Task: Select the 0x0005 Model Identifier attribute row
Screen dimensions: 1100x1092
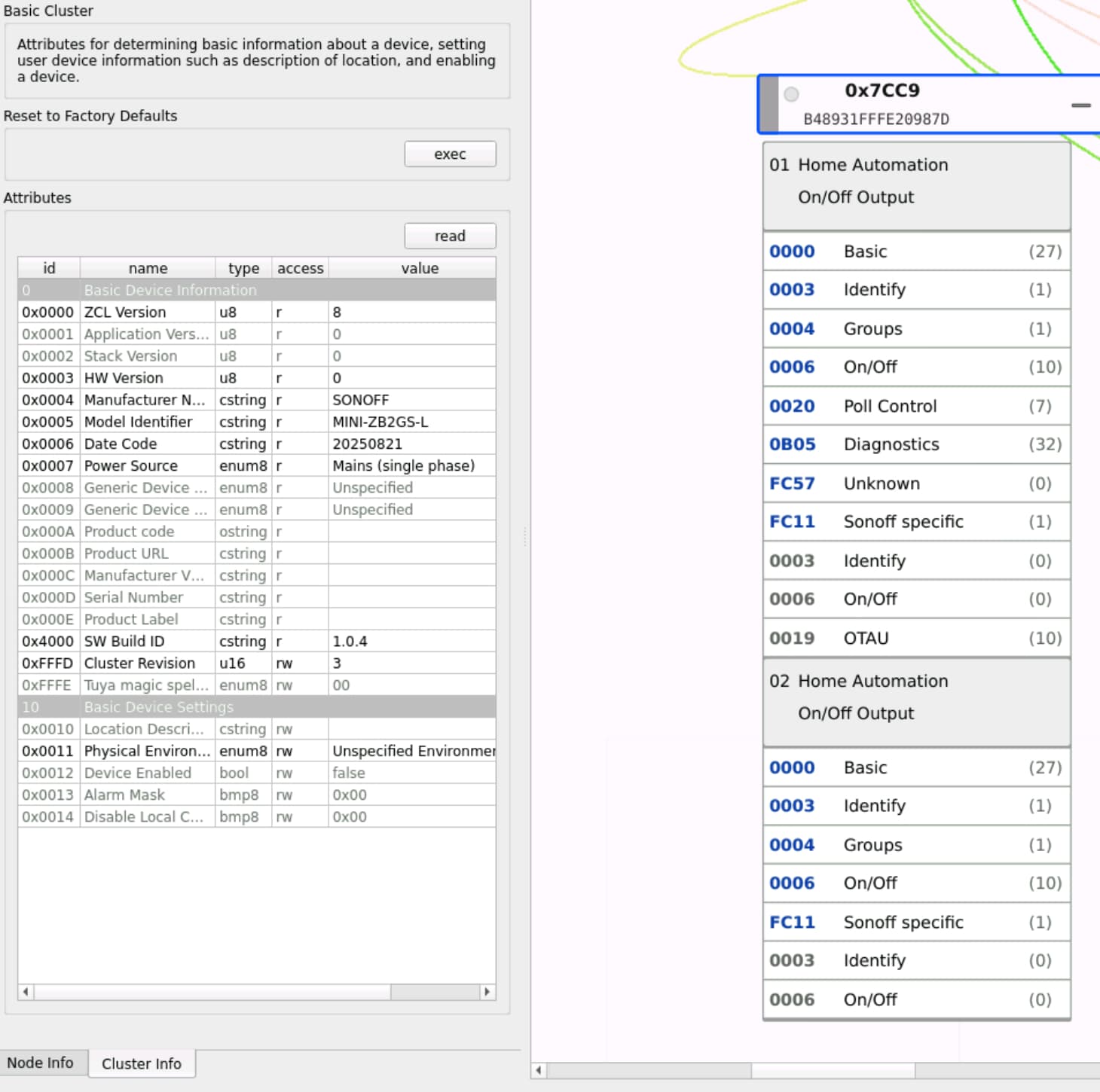Action: [x=256, y=422]
